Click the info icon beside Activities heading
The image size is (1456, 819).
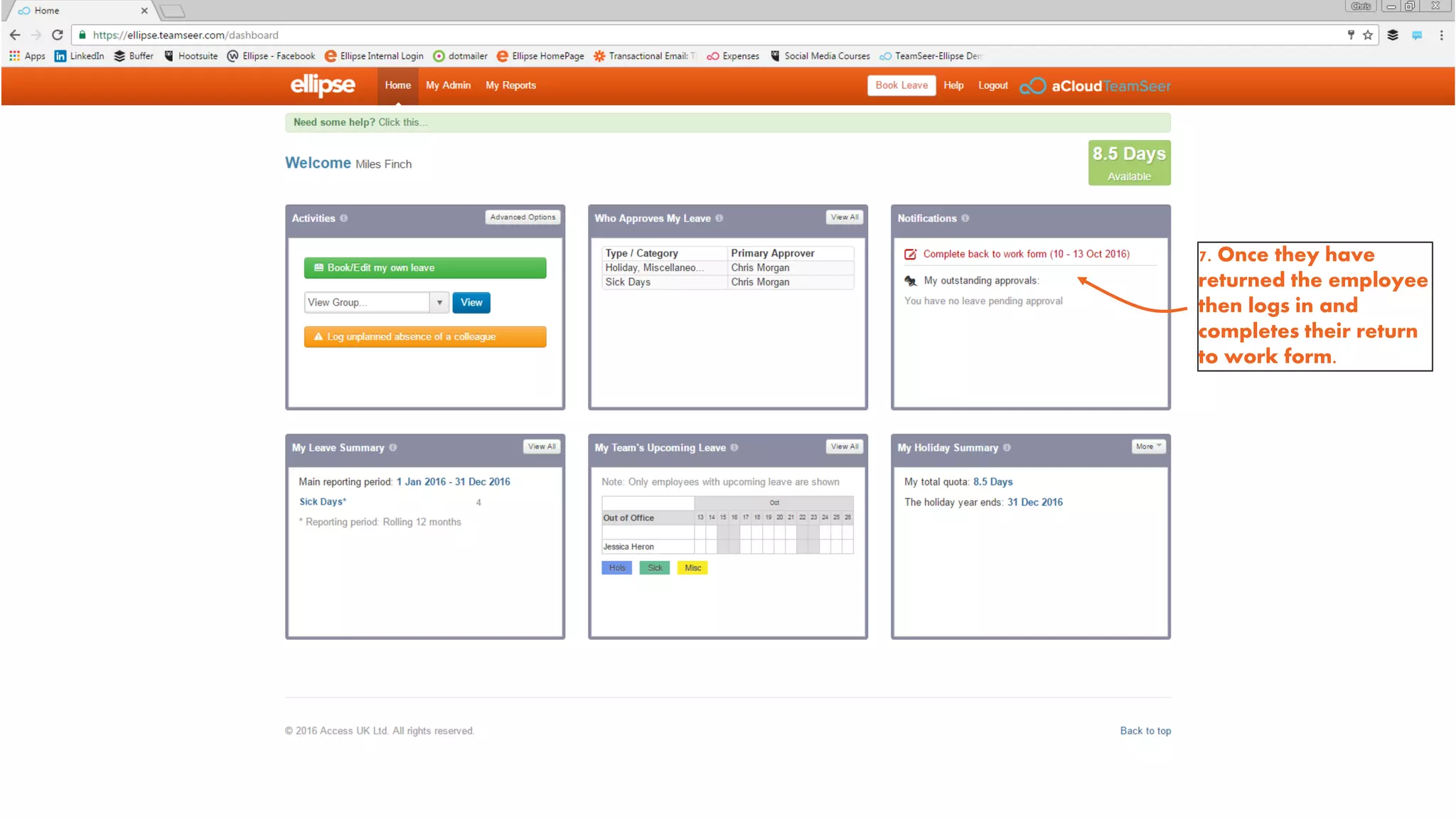pos(343,218)
